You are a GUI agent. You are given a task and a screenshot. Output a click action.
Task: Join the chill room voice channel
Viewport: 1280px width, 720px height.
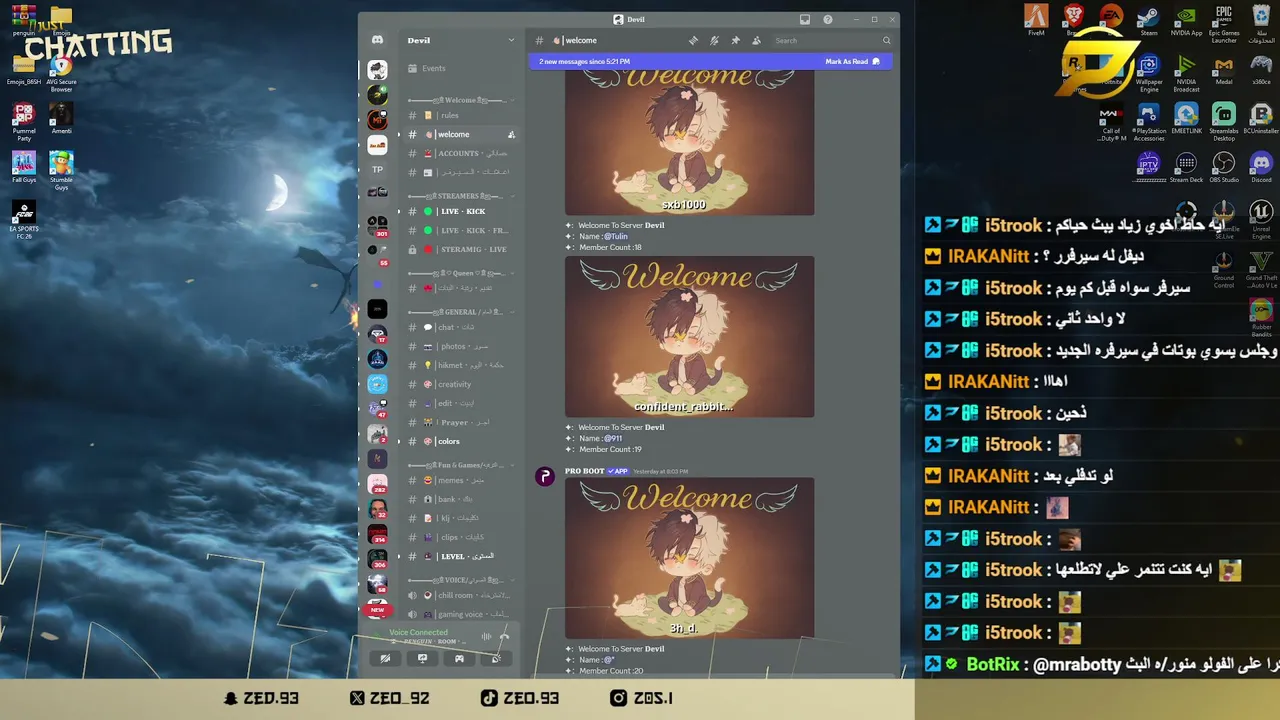[x=461, y=595]
